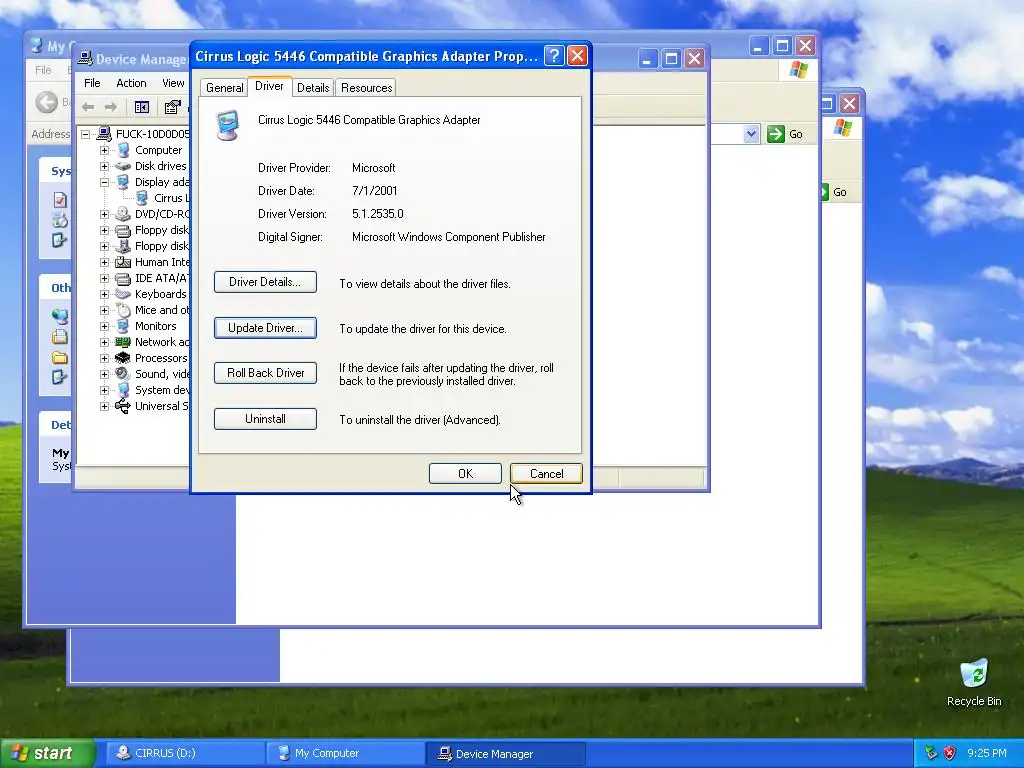
Task: Switch to My Computer taskbar button
Action: pos(345,753)
